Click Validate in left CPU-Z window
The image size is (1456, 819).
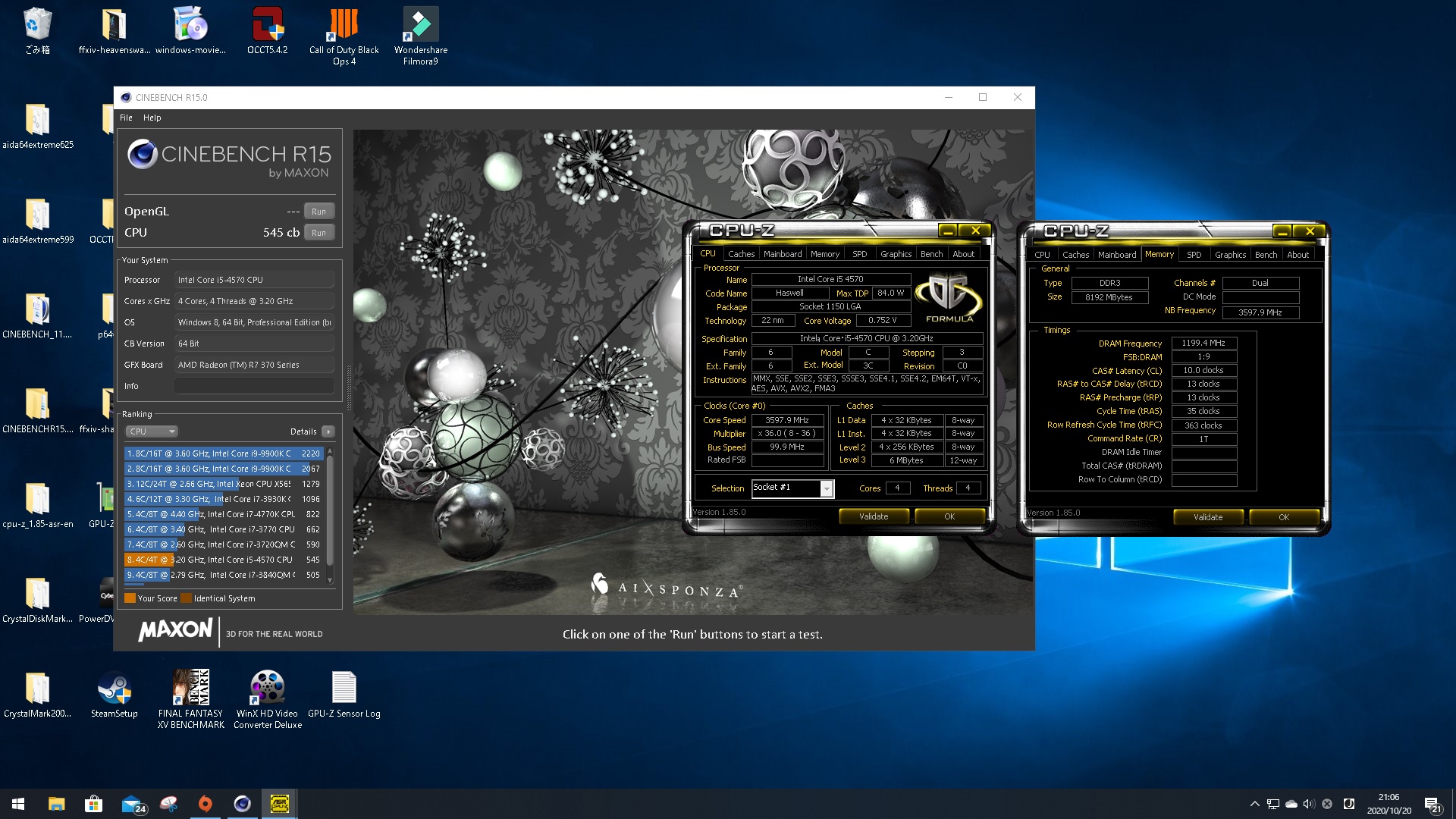tap(874, 516)
